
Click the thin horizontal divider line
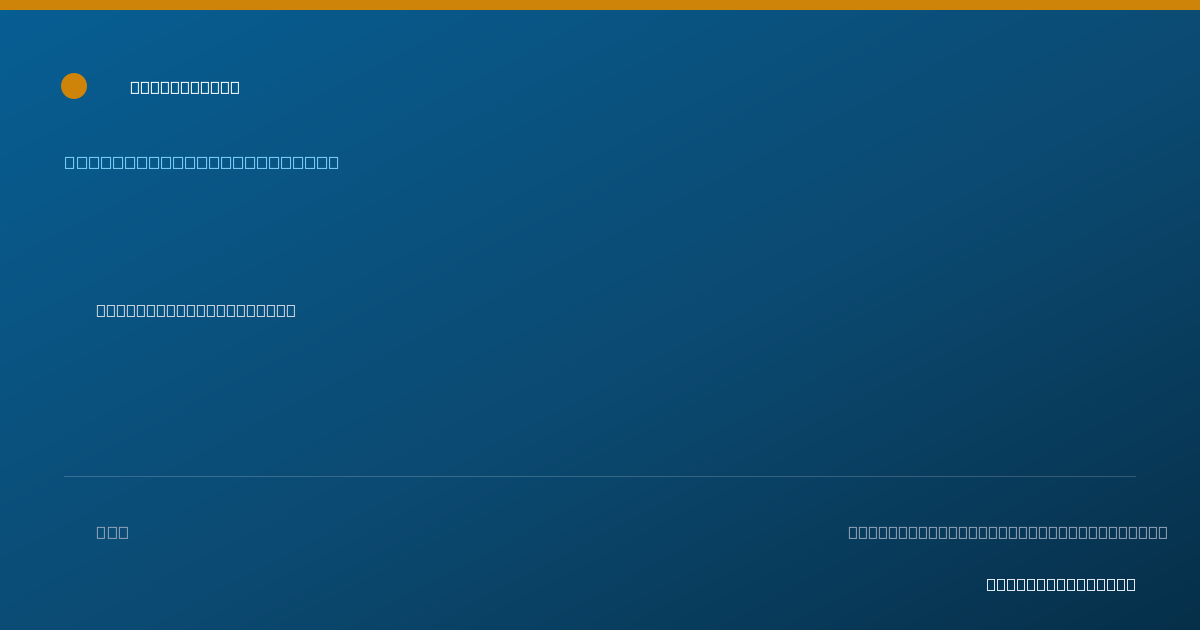coord(600,476)
